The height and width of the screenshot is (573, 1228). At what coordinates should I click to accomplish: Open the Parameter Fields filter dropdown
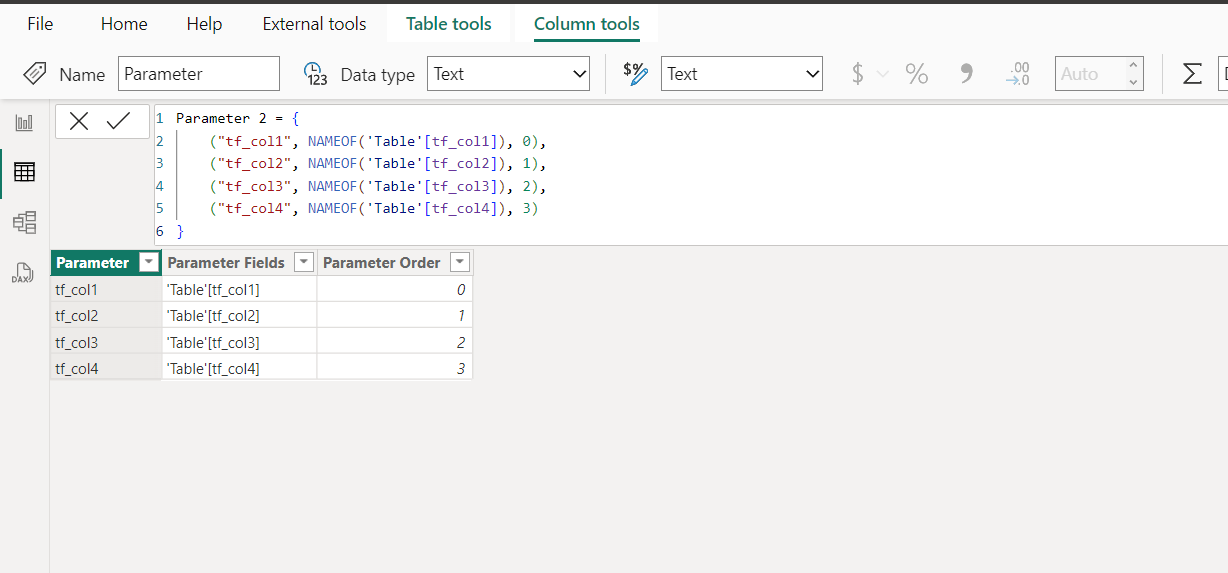pyautogui.click(x=304, y=263)
